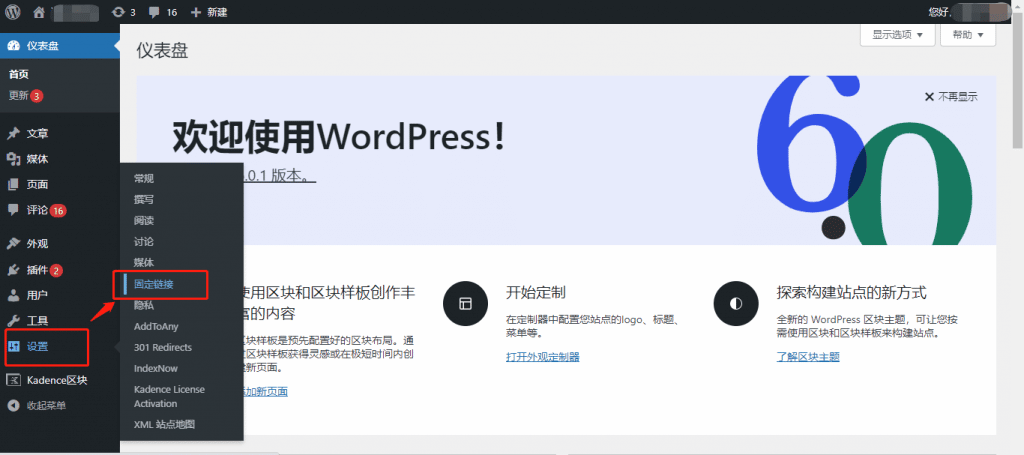
Task: Open AddToAny settings
Action: 156,326
